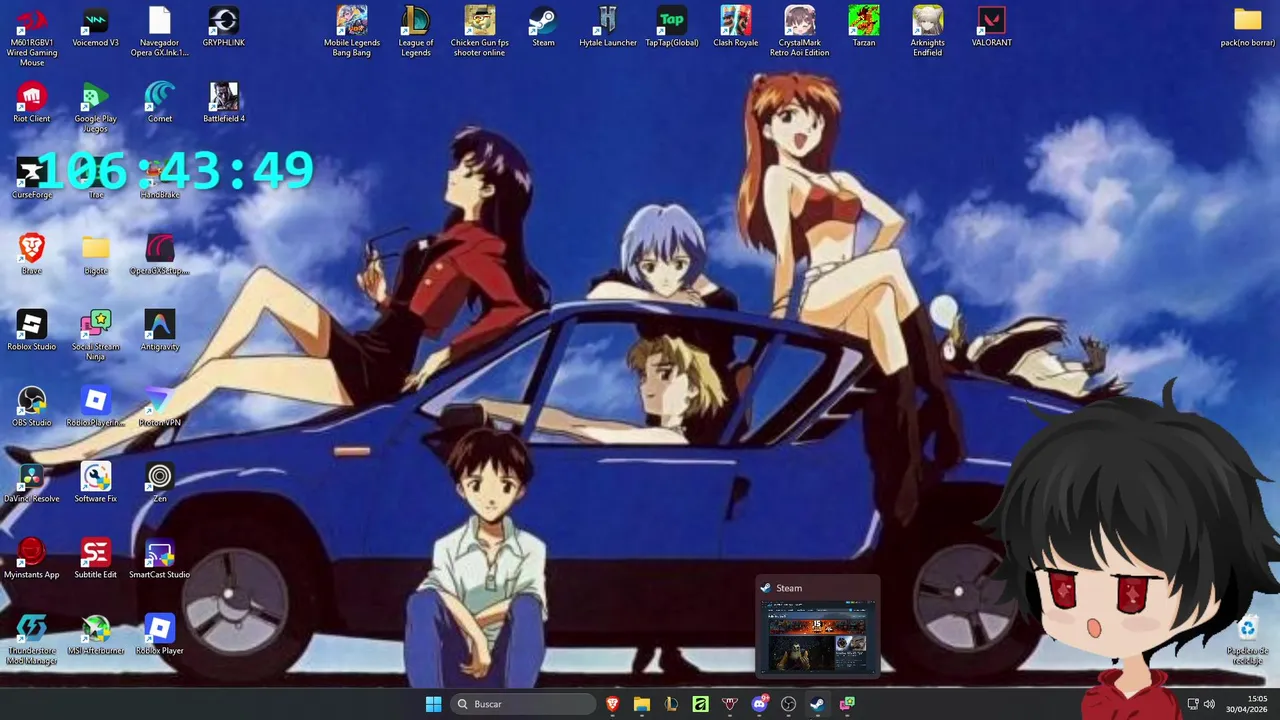The width and height of the screenshot is (1280, 720).
Task: Open the Windows Start menu button
Action: [x=433, y=704]
